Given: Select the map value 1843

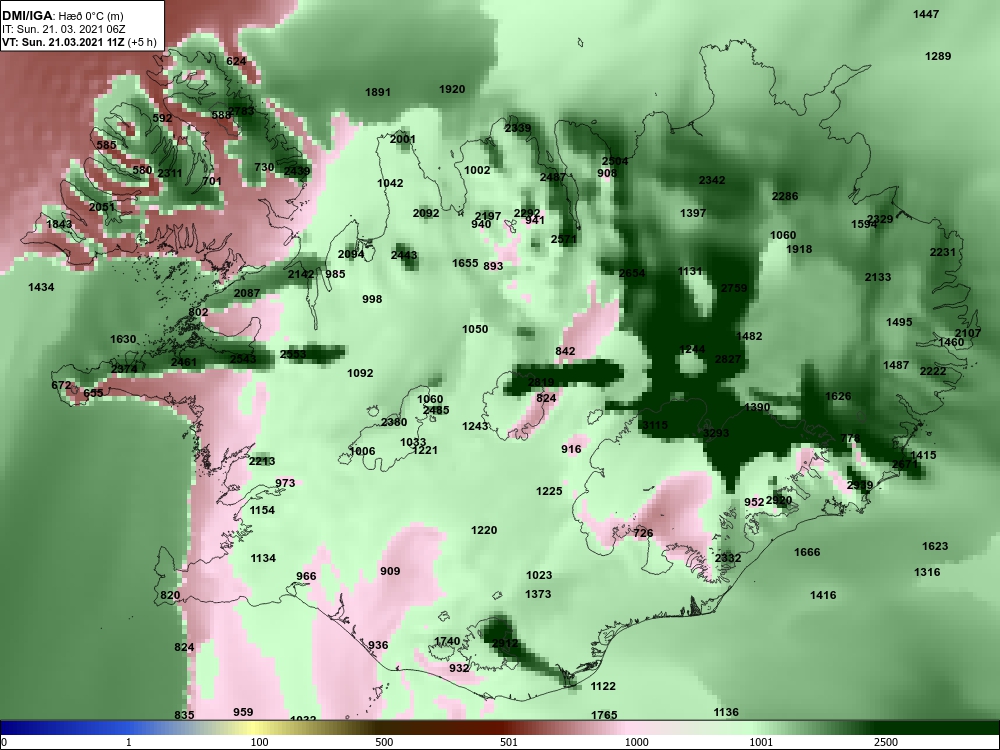Looking at the screenshot, I should tap(59, 224).
